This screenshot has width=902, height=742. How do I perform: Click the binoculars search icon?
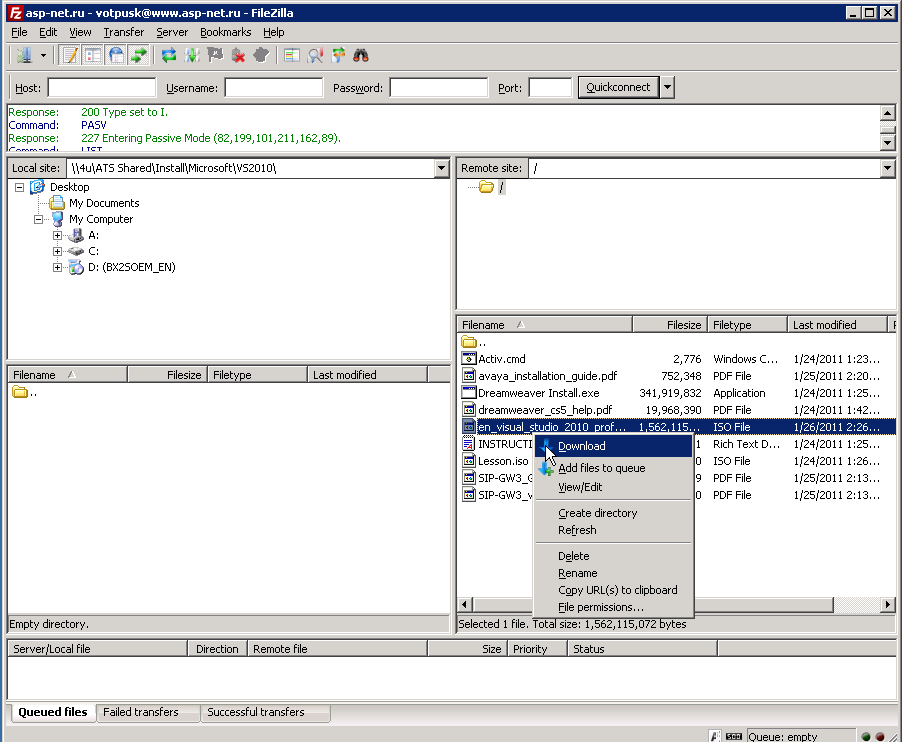point(362,55)
